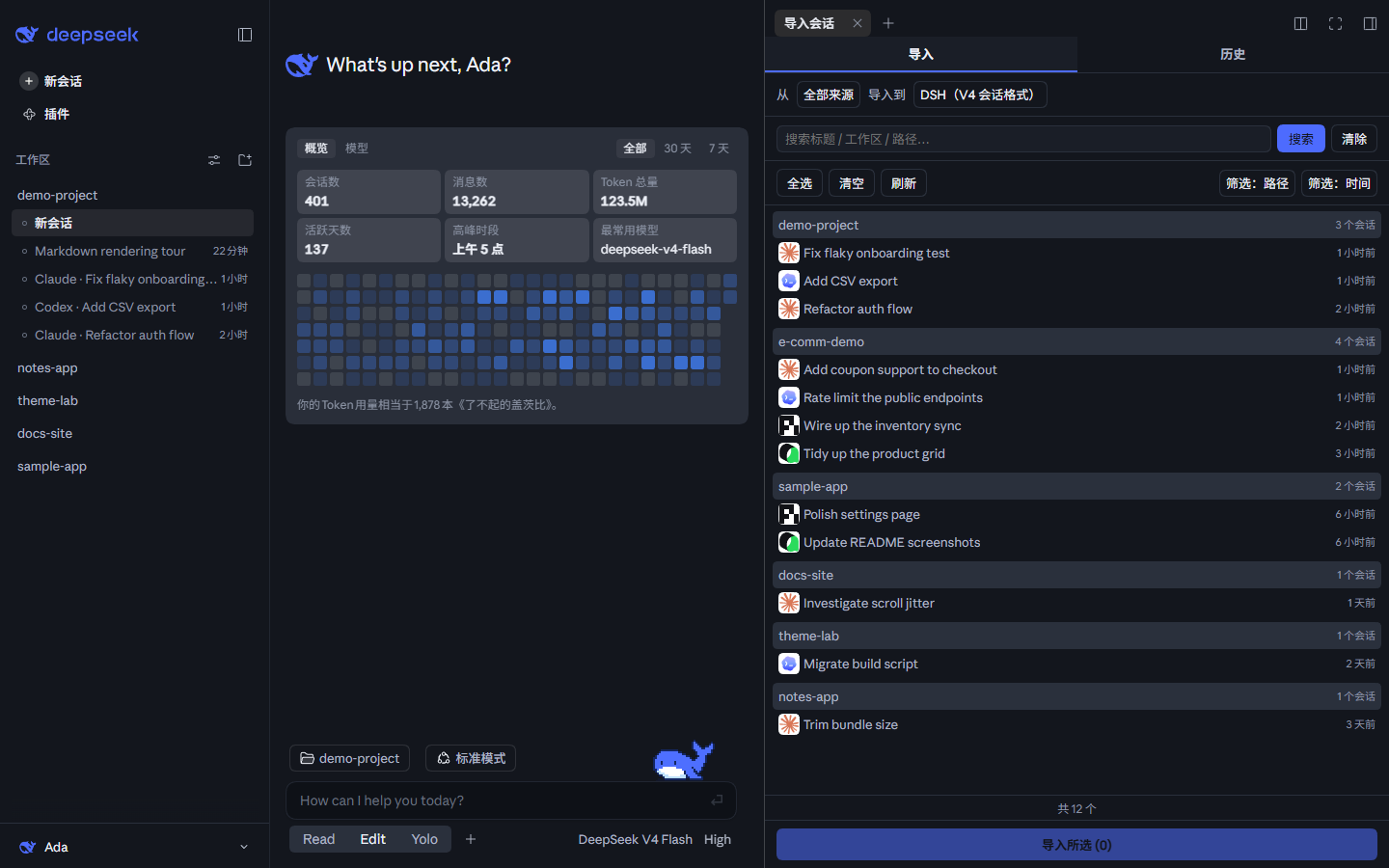The image size is (1389, 868).
Task: Open demo-project folder selector
Action: 349,758
